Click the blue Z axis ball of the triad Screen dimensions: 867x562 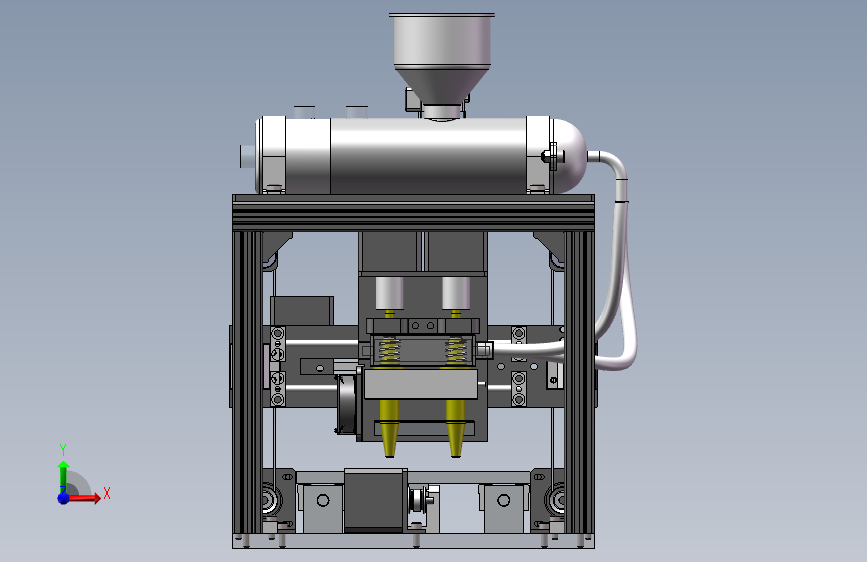point(64,498)
